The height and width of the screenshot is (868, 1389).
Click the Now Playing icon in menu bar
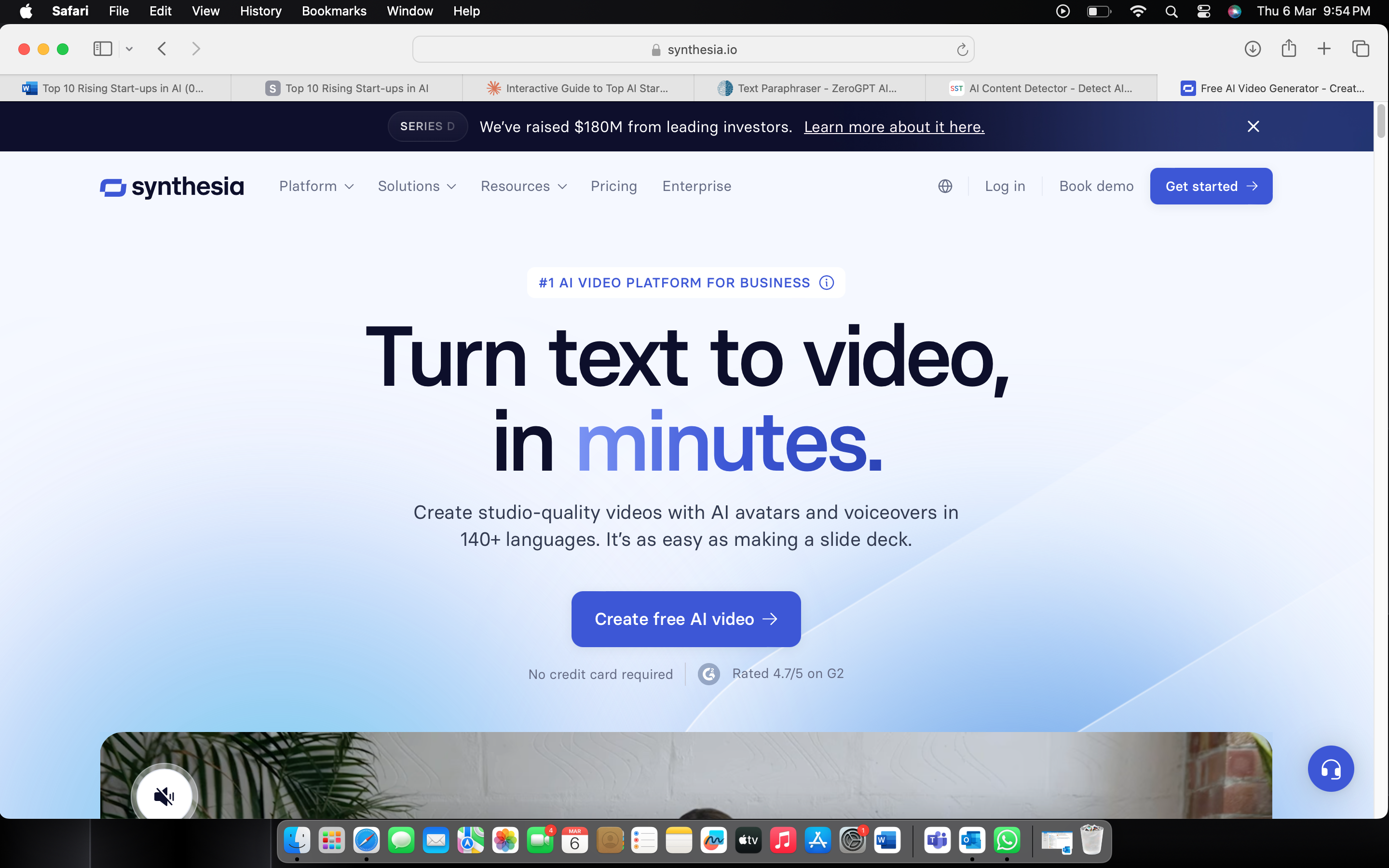coord(1062,12)
